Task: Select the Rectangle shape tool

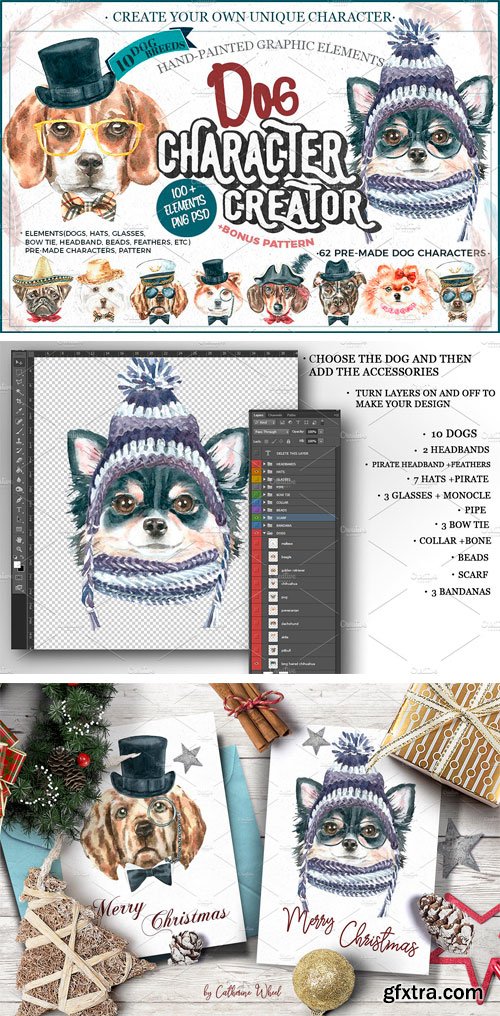Action: [19, 529]
